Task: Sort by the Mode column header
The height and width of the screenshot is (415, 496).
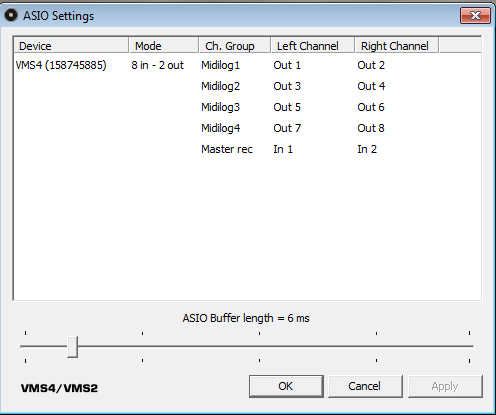Action: (x=164, y=46)
